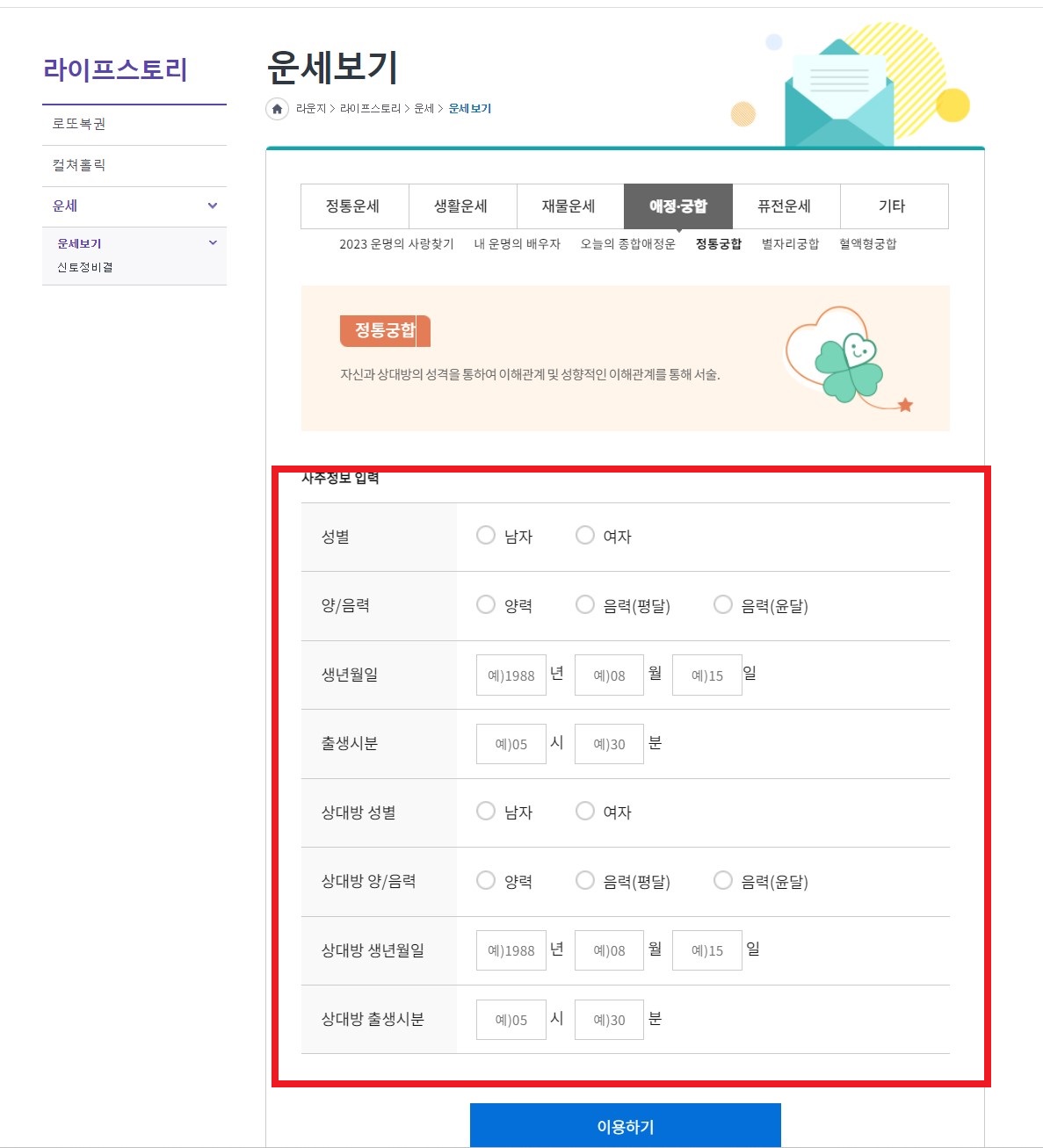Click the home icon in the breadcrumb
Screen dimensions: 1043x1148
[277, 109]
